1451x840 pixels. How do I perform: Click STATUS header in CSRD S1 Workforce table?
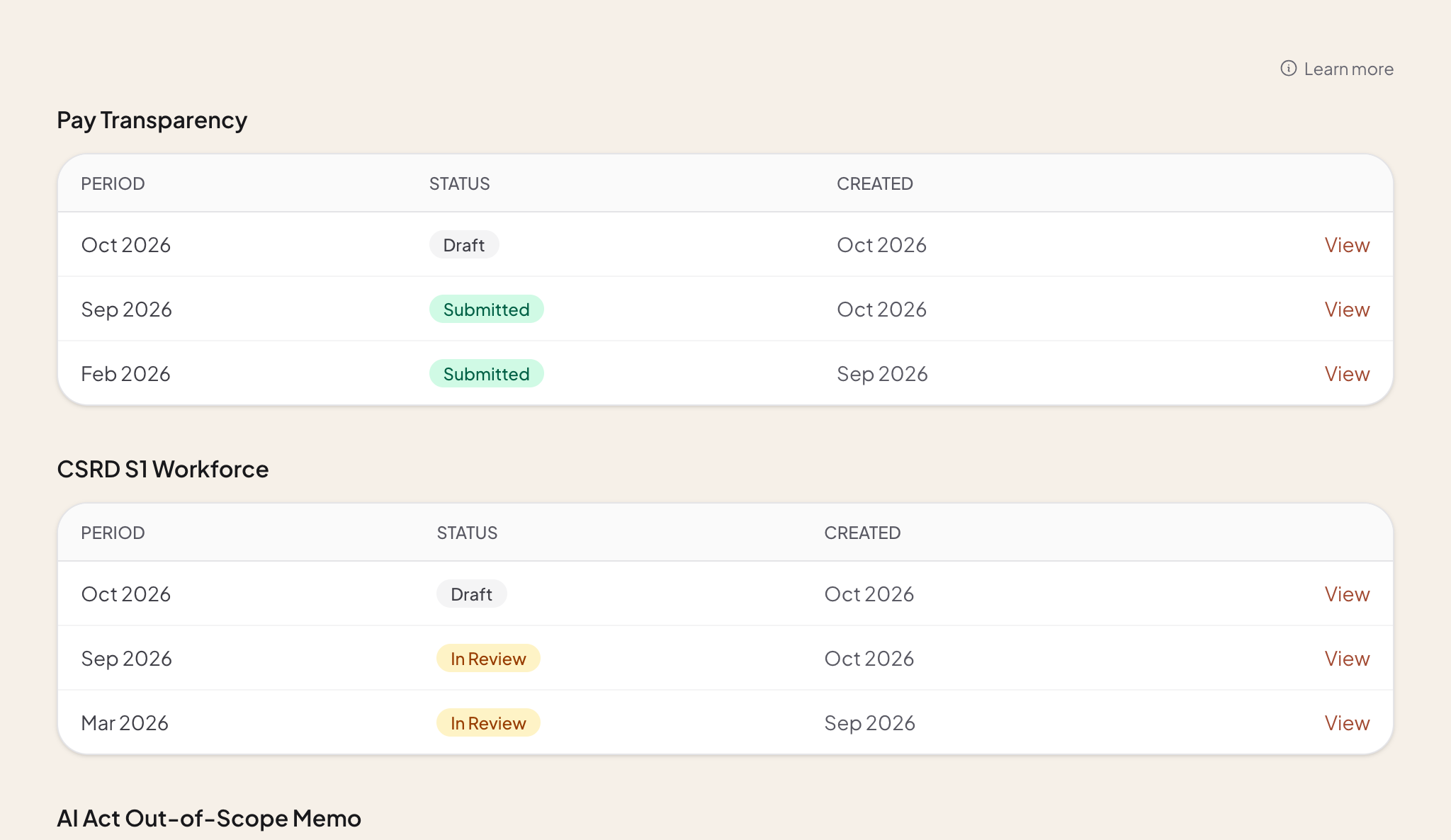coord(467,533)
